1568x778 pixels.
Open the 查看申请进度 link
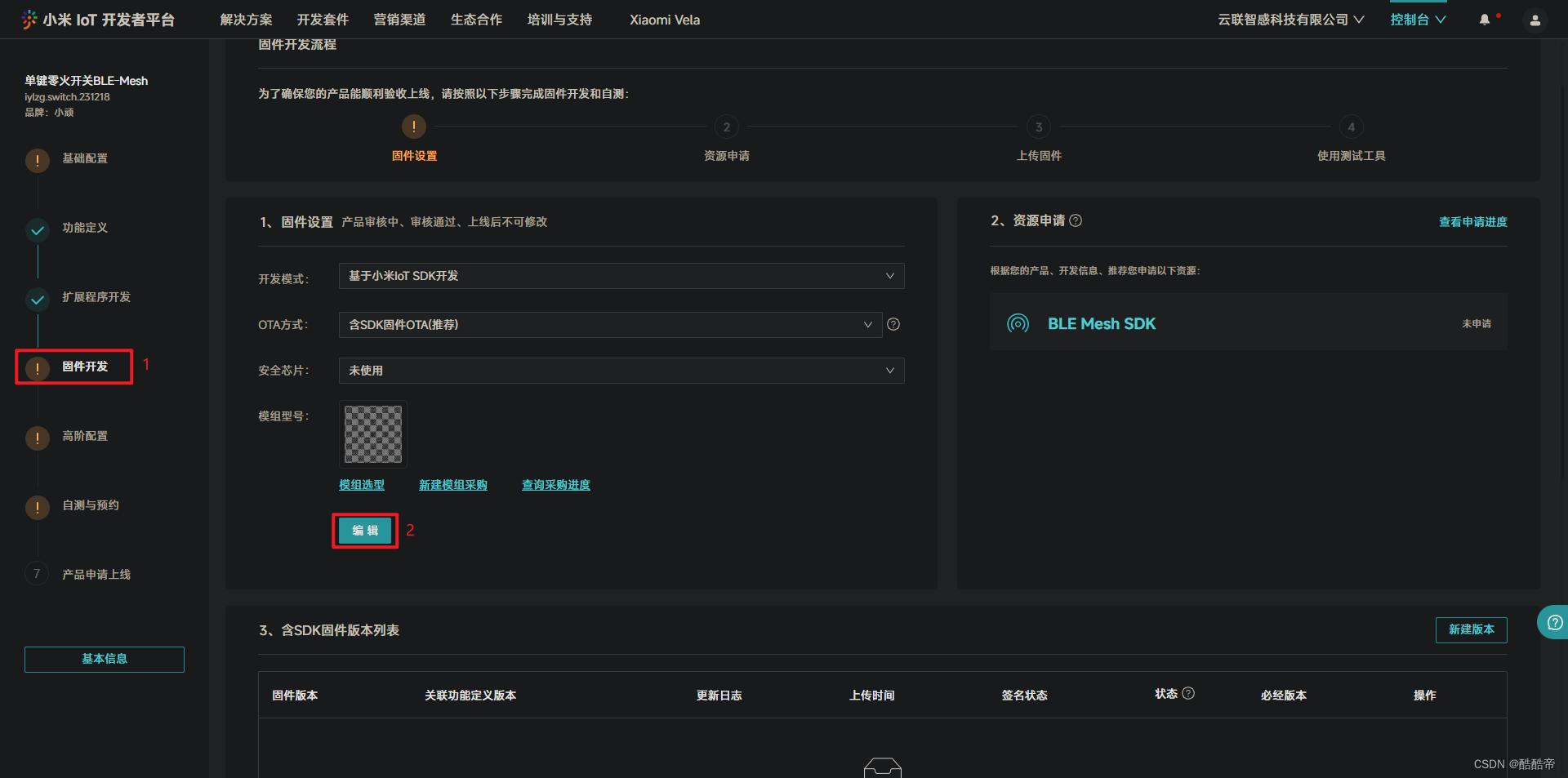1473,222
